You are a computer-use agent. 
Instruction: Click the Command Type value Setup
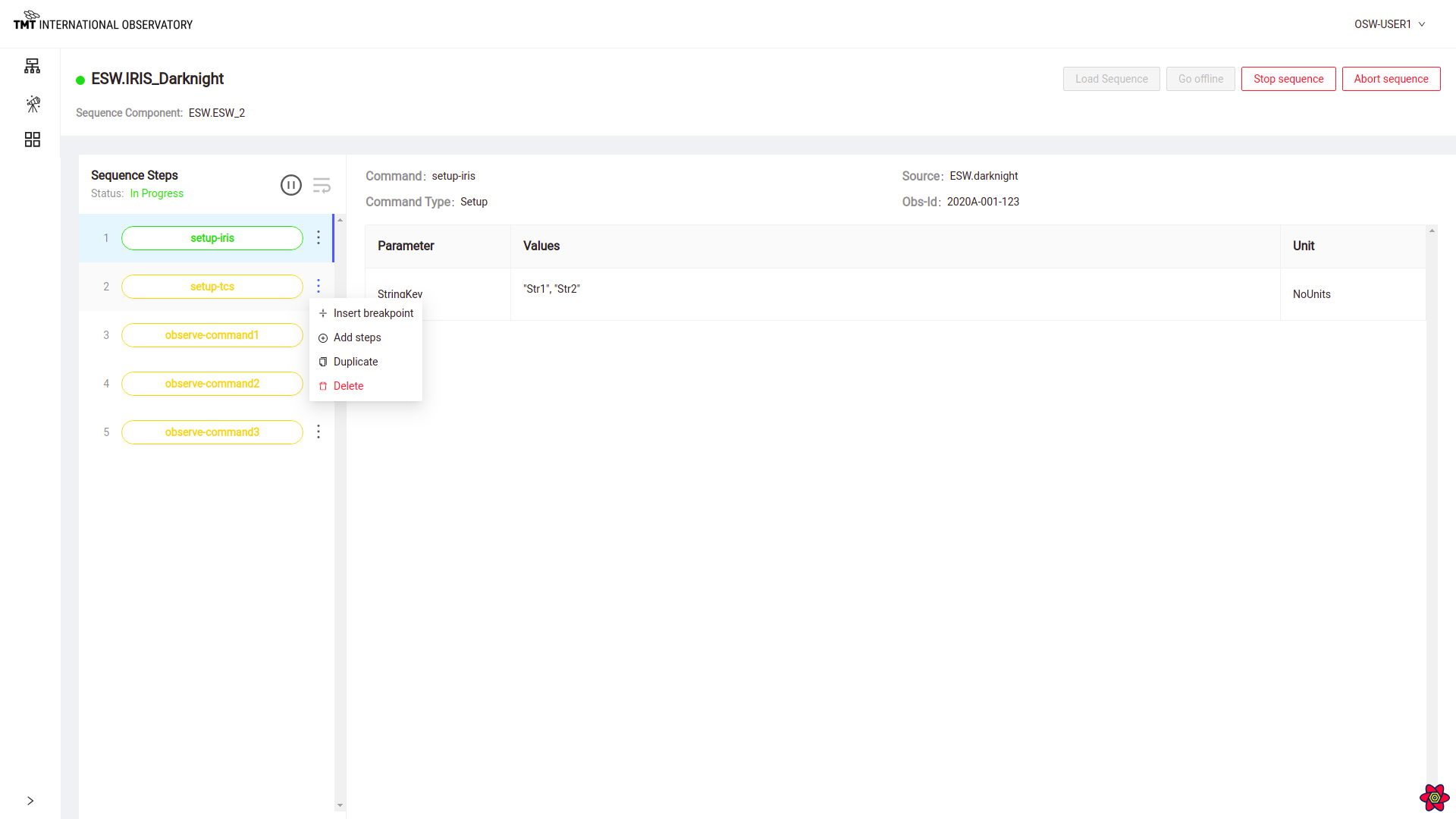coord(474,202)
